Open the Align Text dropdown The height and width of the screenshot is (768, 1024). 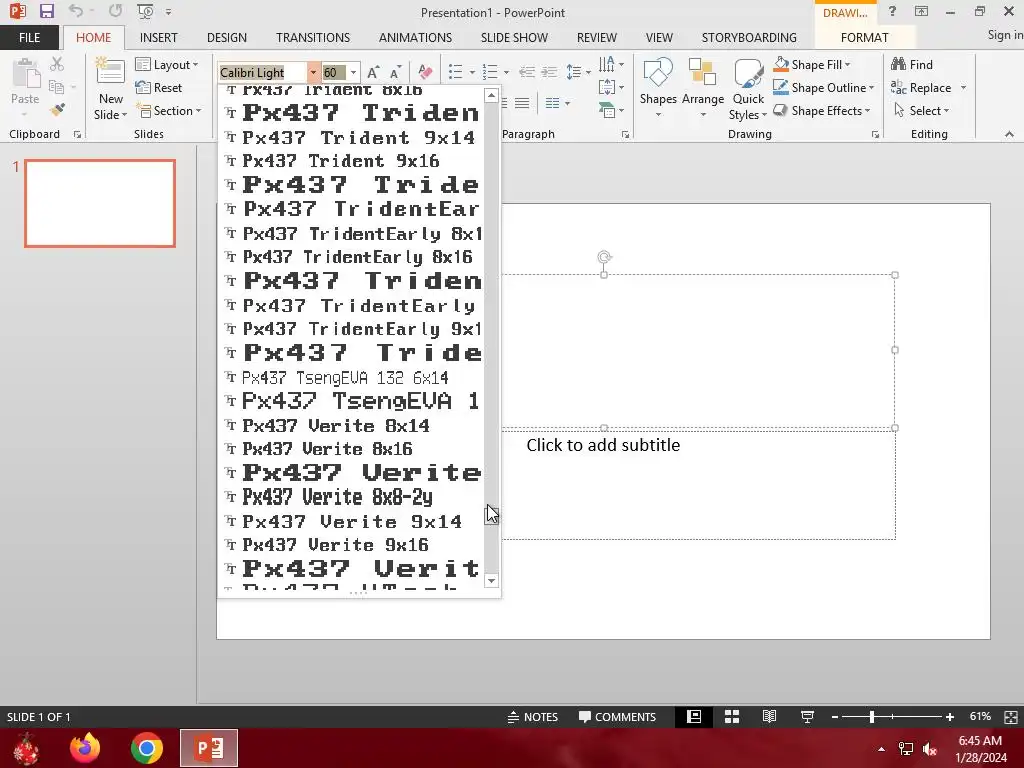click(x=611, y=87)
